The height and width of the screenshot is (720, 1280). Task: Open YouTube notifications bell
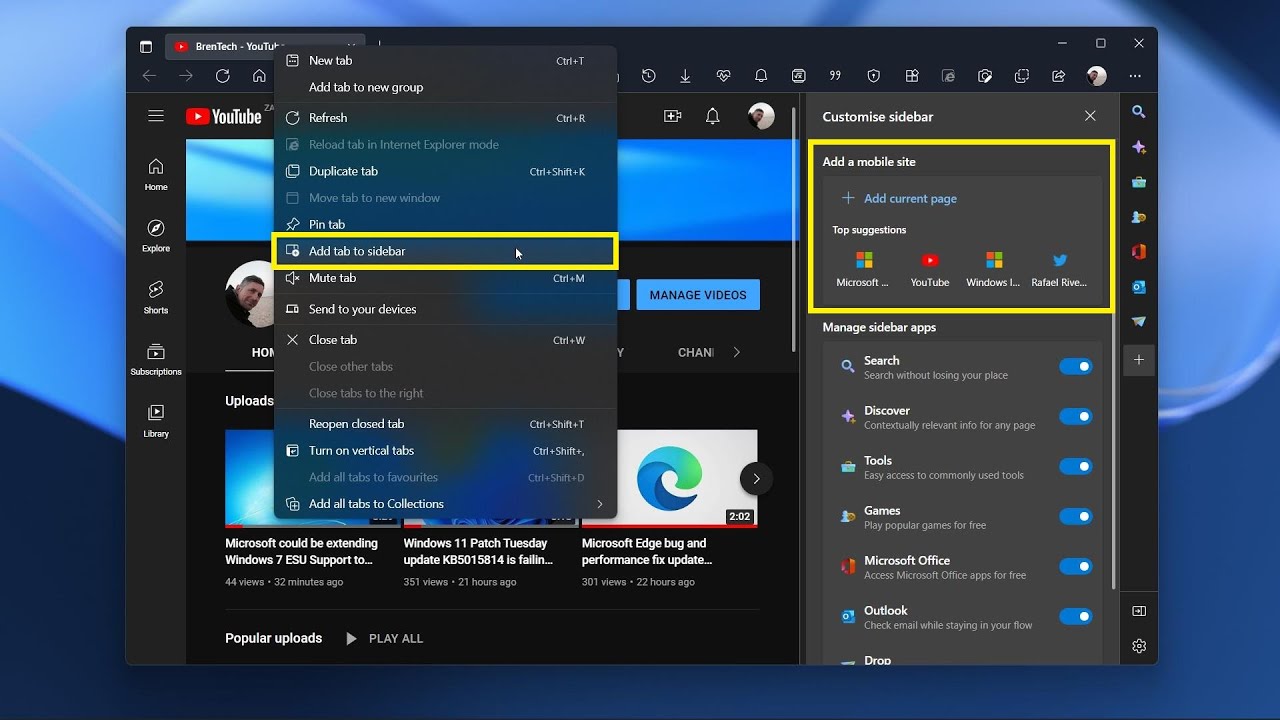pyautogui.click(x=713, y=116)
